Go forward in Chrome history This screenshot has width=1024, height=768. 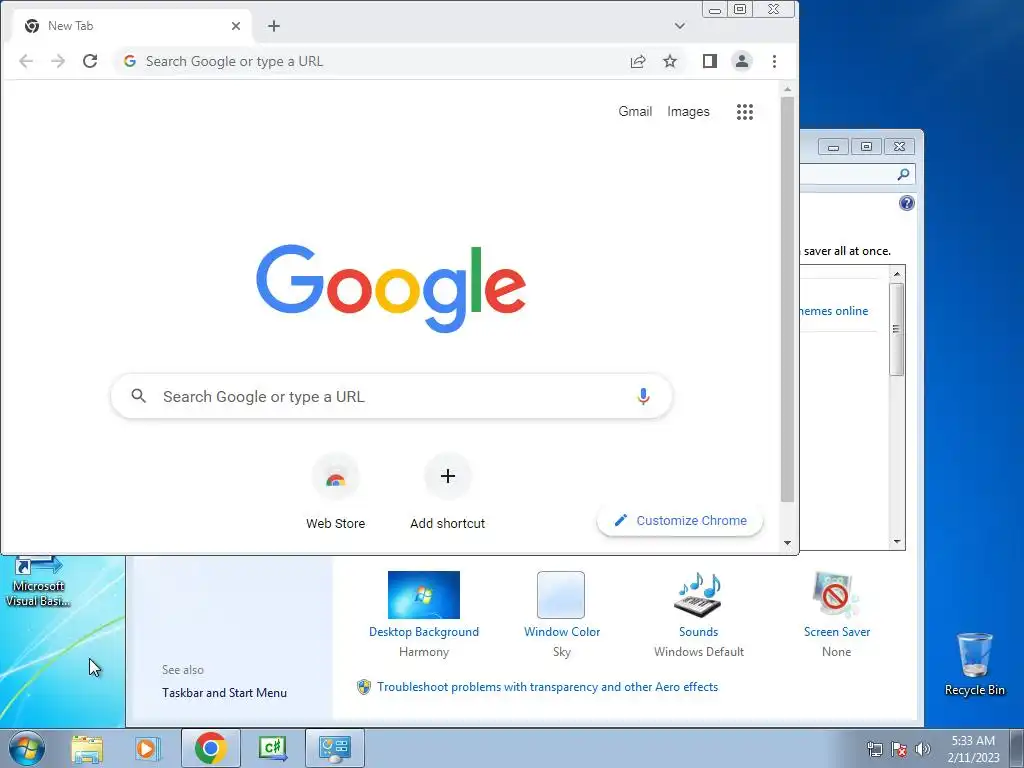coord(58,61)
